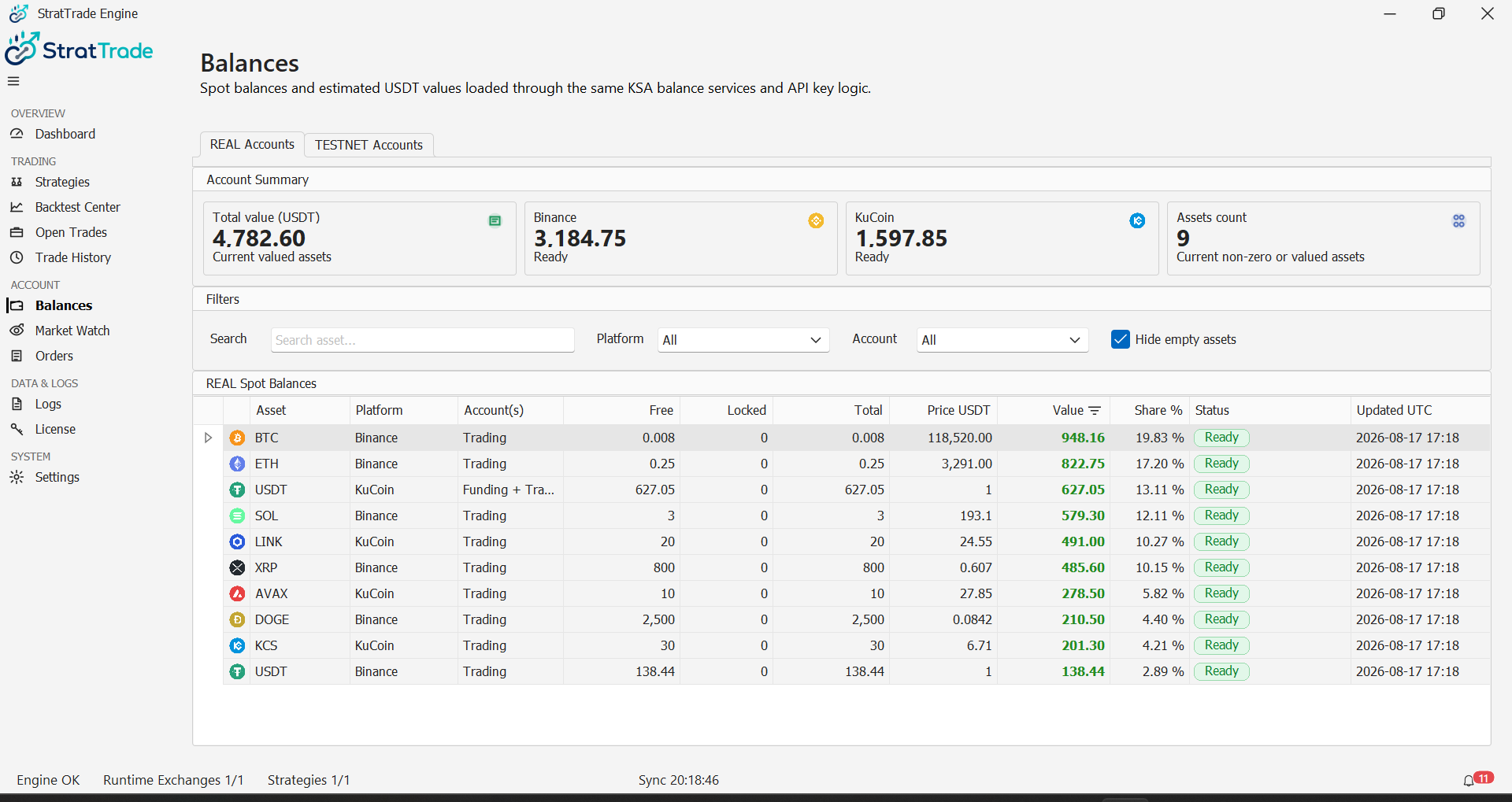Switch to TESTNET Accounts tab
The height and width of the screenshot is (802, 1512).
tap(369, 146)
